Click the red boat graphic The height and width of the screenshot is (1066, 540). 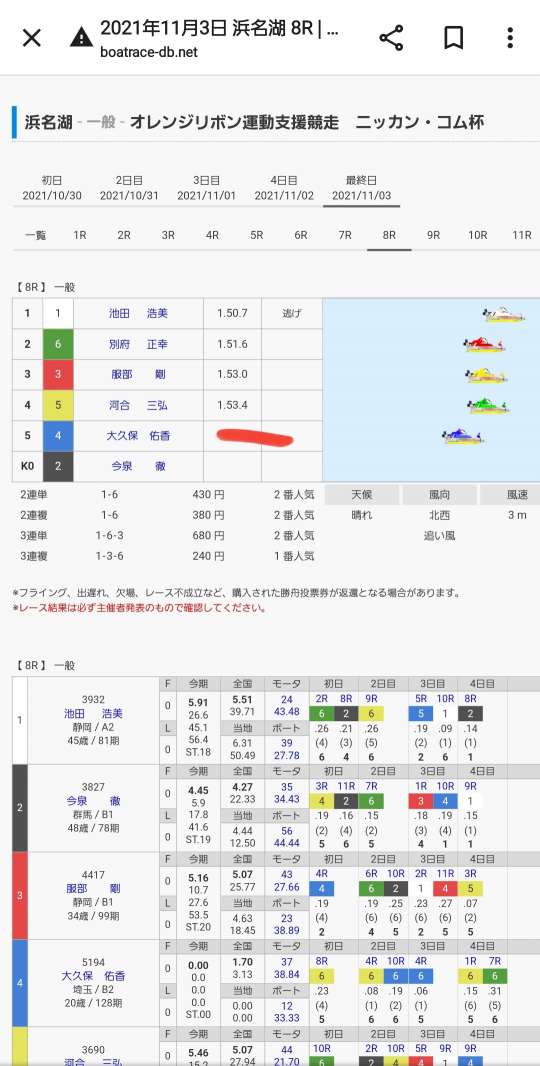484,345
